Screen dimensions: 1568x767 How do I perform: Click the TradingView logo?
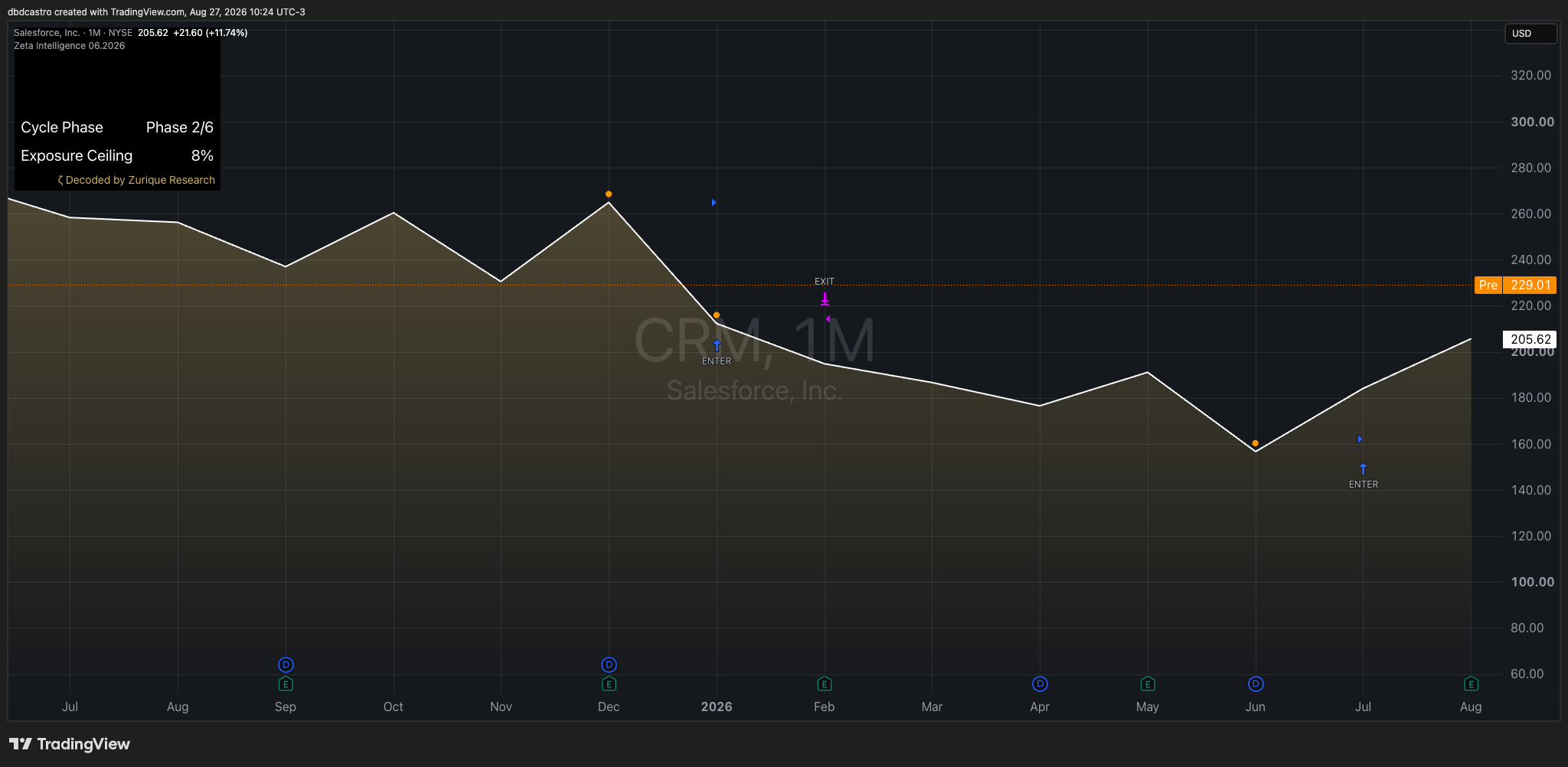click(70, 744)
